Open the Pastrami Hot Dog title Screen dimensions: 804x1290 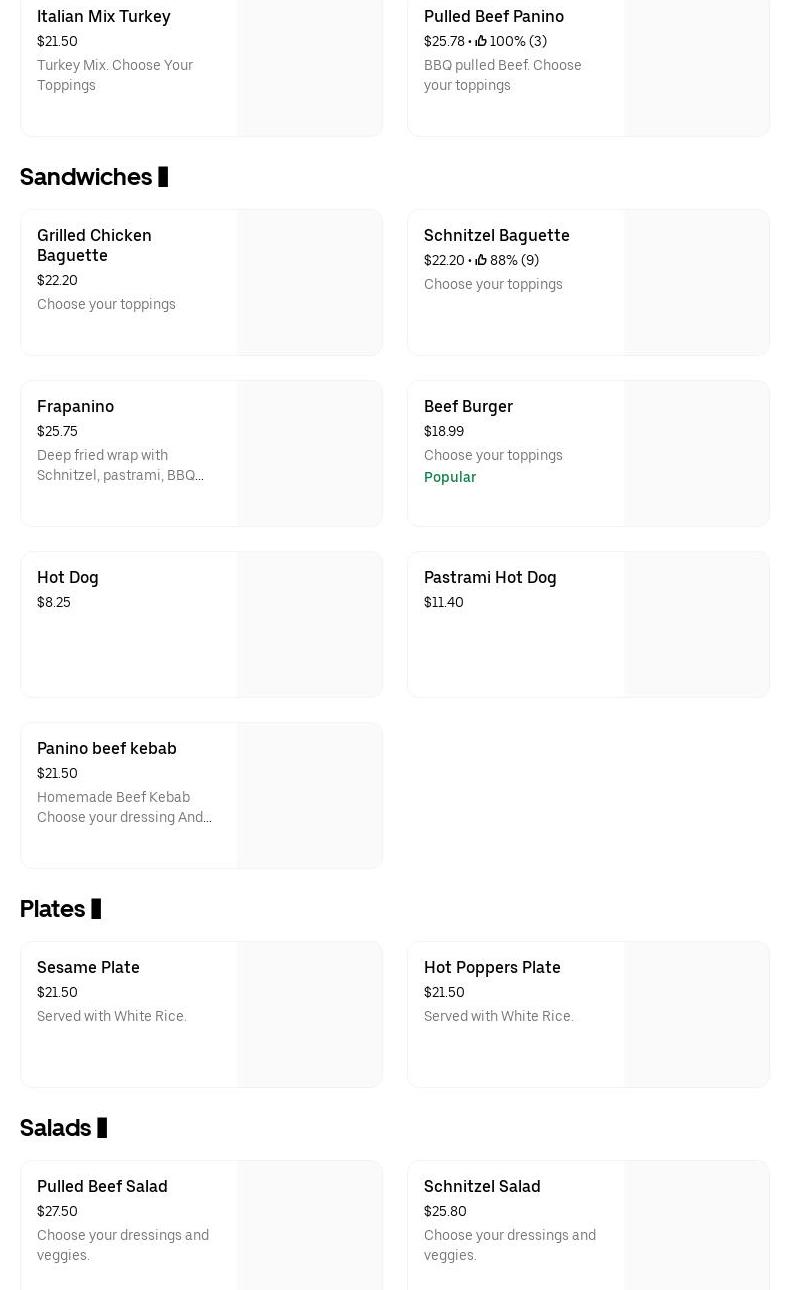pyautogui.click(x=490, y=577)
